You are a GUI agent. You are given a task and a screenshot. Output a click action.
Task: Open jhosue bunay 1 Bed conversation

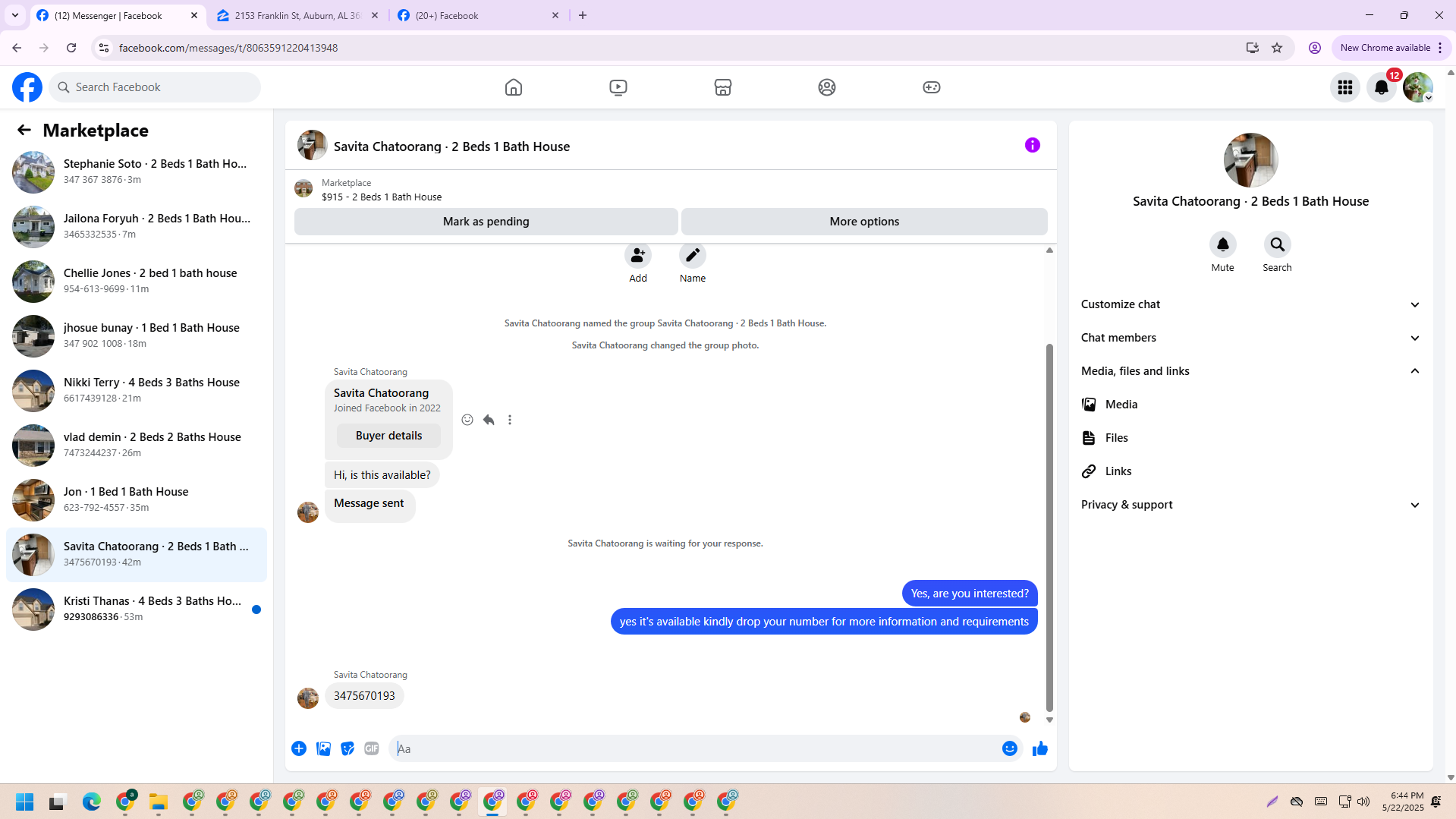(137, 336)
